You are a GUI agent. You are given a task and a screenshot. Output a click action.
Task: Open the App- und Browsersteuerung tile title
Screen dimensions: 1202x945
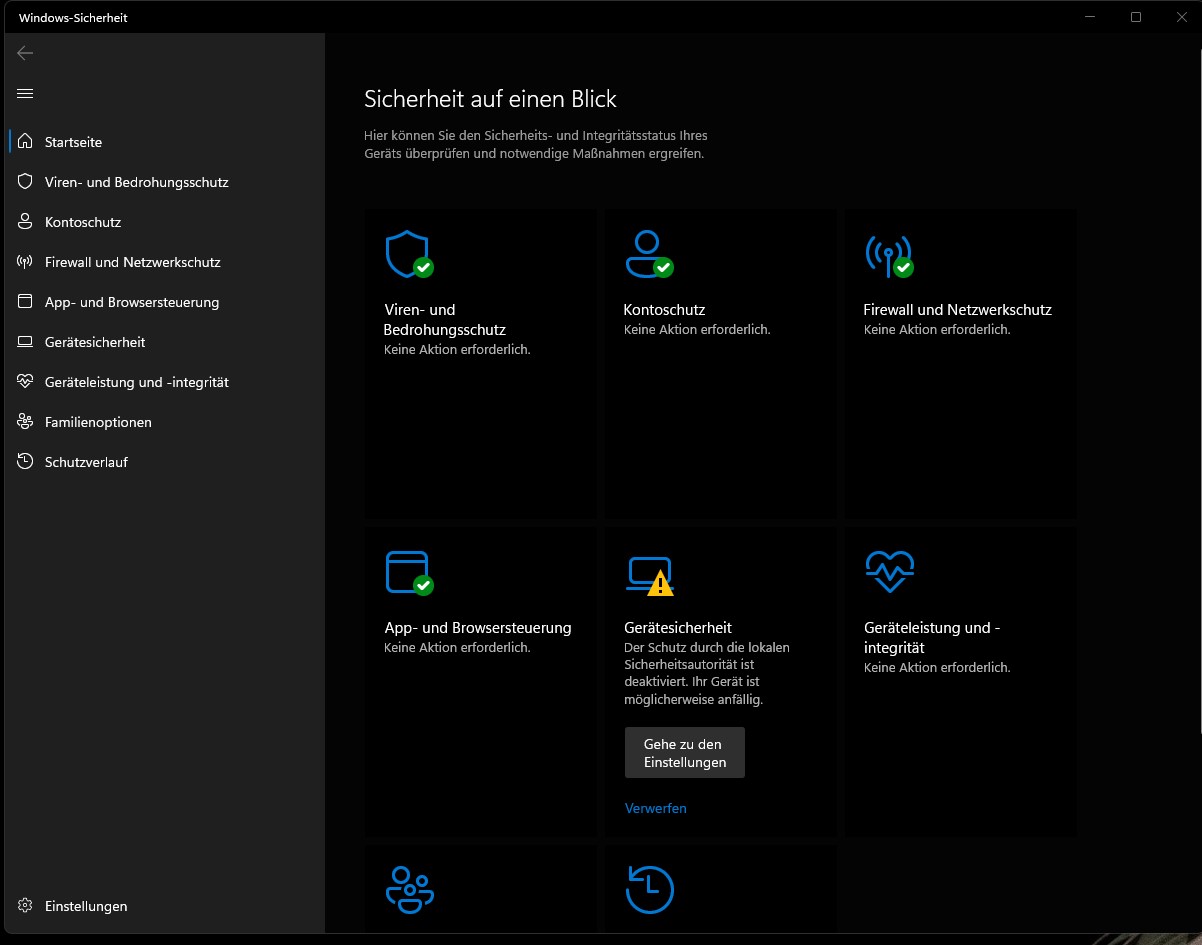[x=478, y=628]
